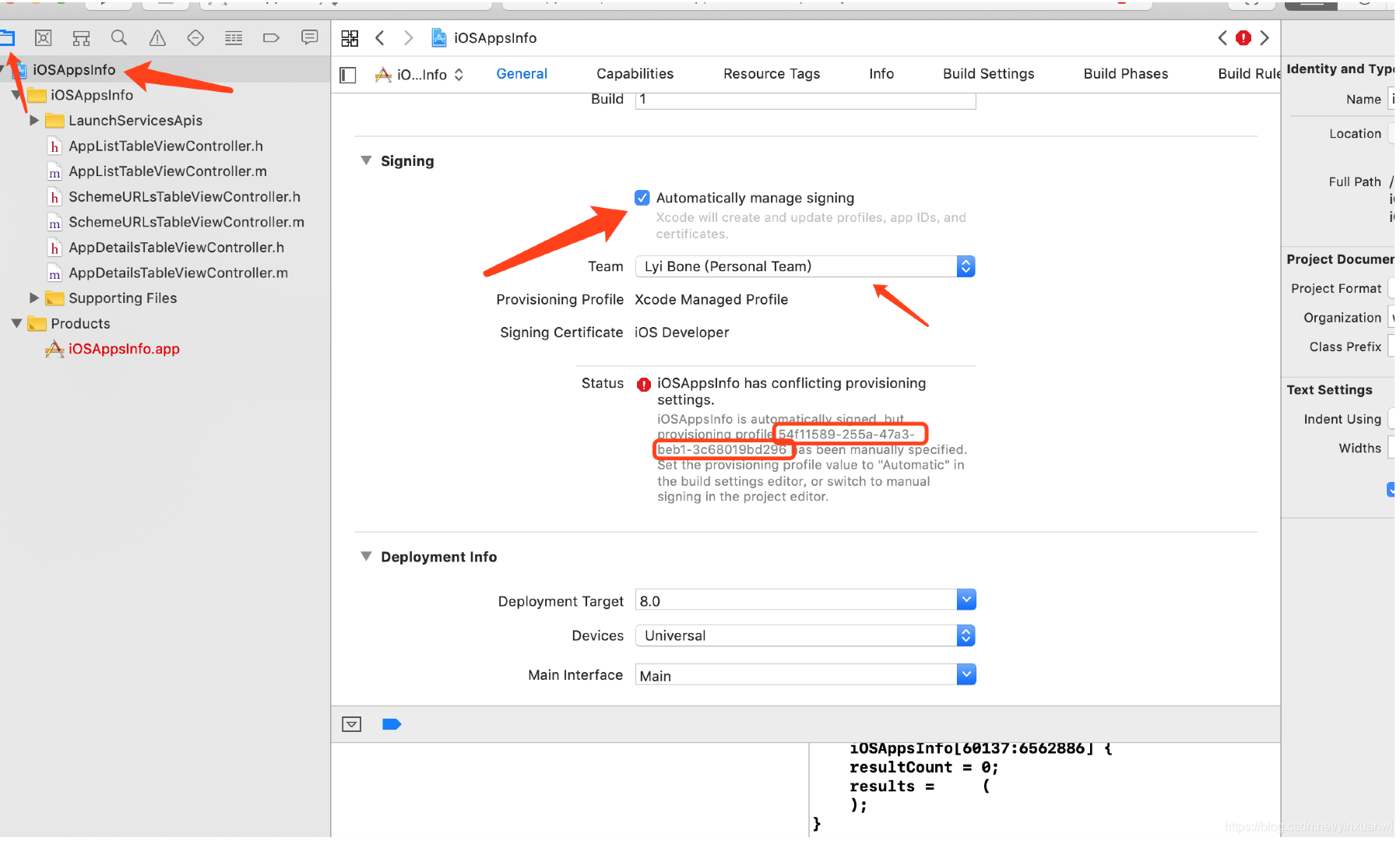
Task: Expand the Supporting Files folder
Action: coord(33,297)
